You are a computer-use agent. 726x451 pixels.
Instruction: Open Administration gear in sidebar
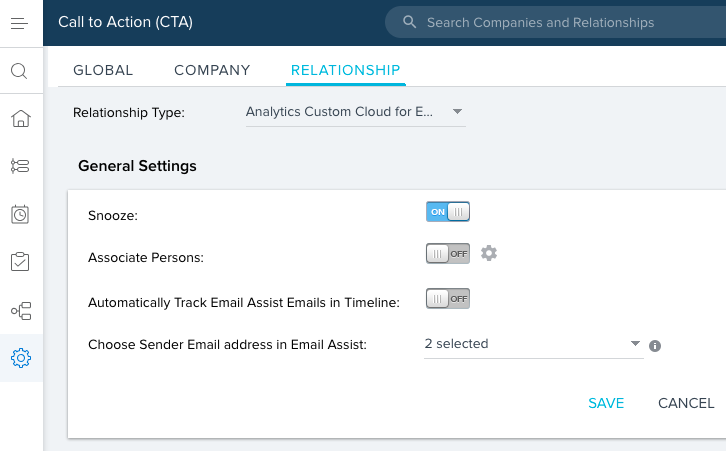point(20,358)
